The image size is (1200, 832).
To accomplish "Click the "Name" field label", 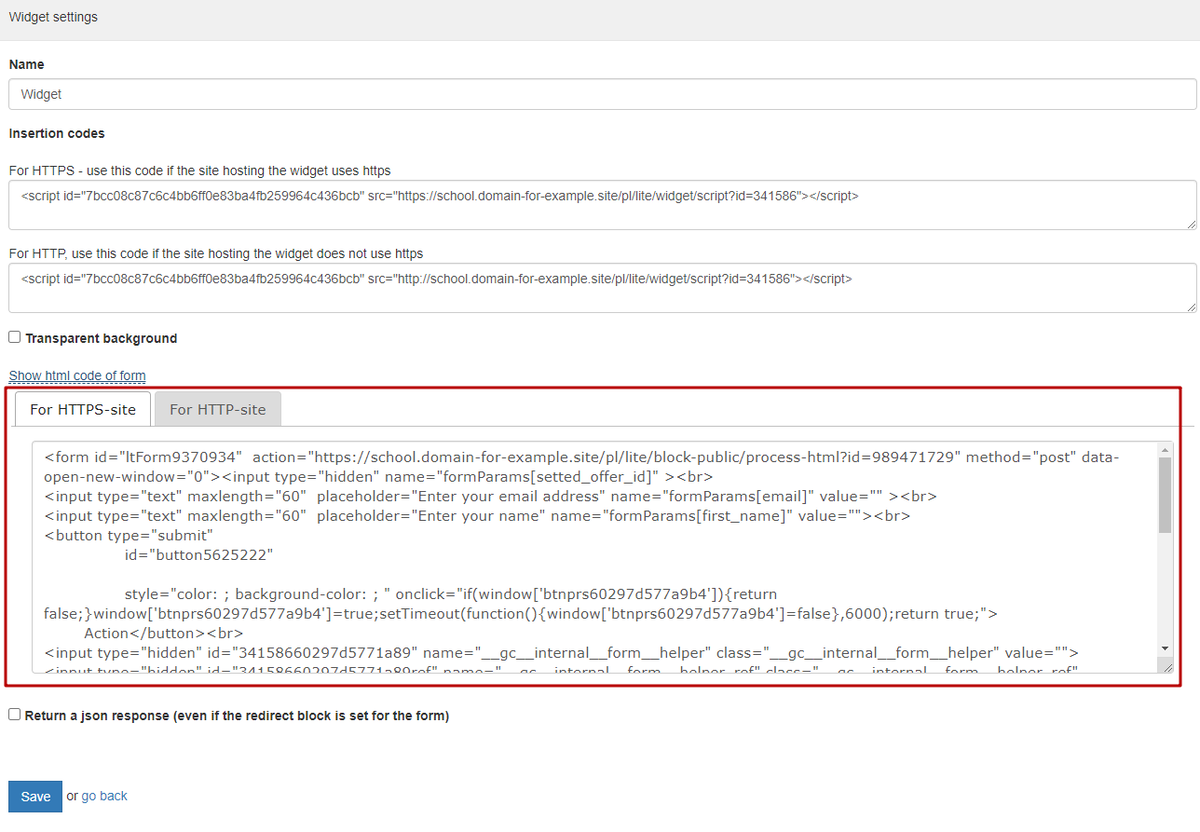I will [x=26, y=64].
